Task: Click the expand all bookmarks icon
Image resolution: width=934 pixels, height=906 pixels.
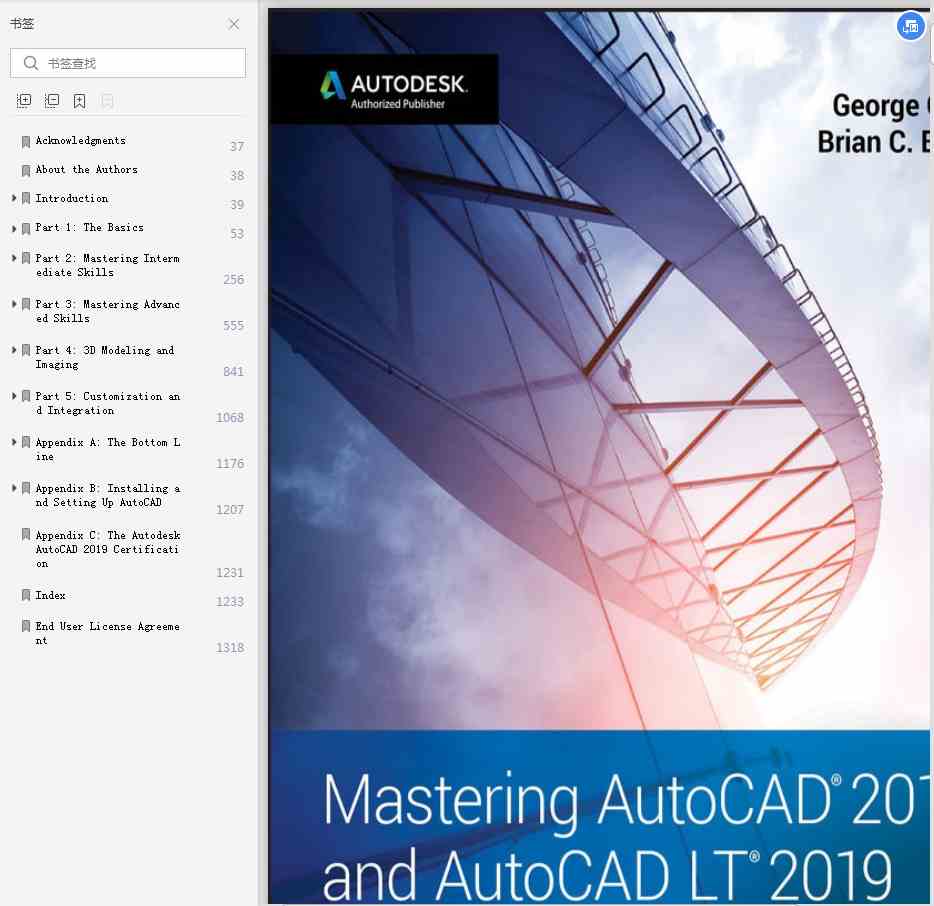Action: click(24, 101)
